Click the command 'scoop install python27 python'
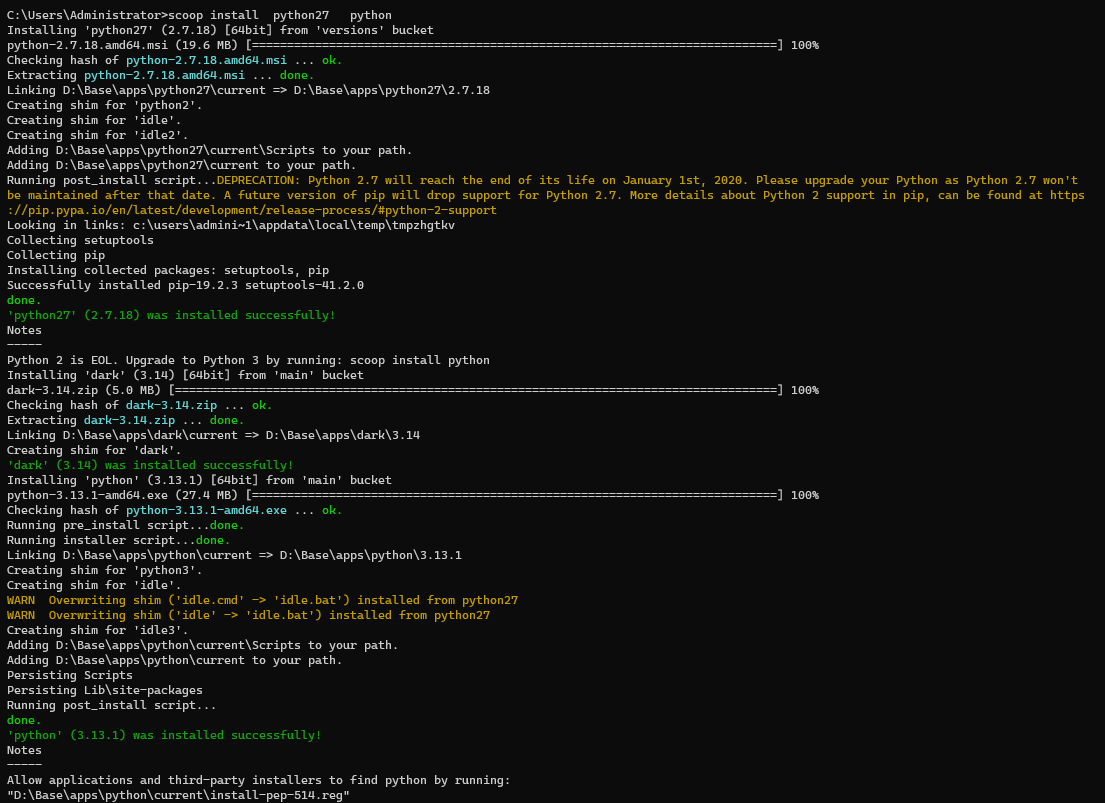This screenshot has height=803, width=1105. point(280,16)
